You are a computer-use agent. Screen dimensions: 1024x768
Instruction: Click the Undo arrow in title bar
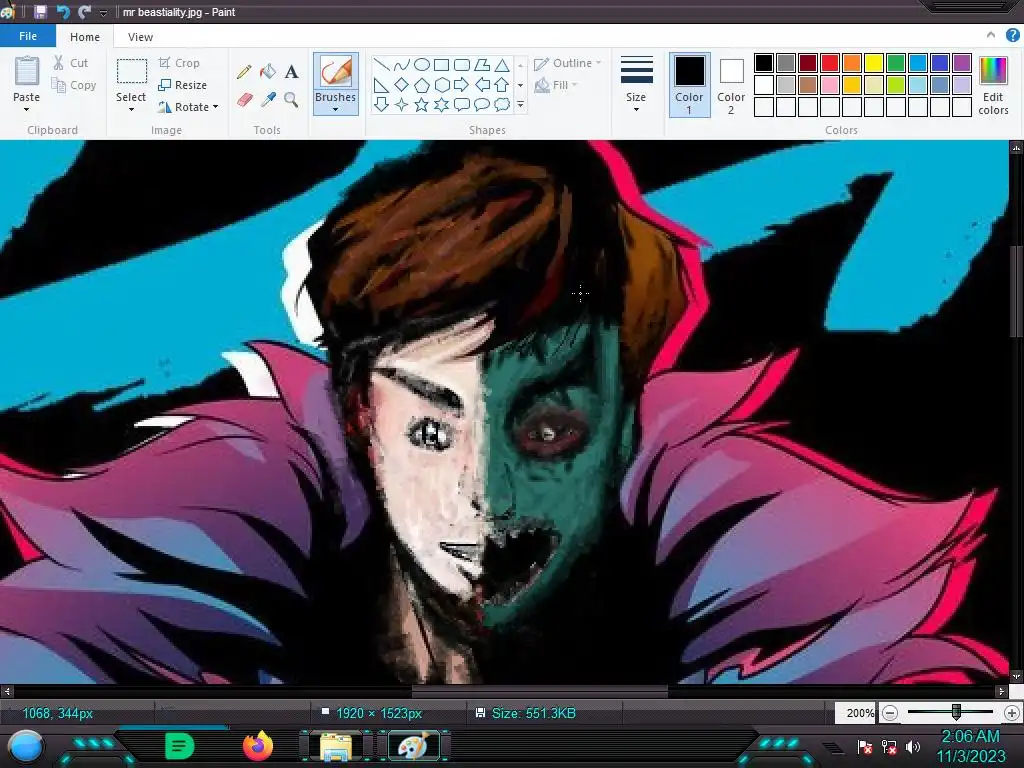[x=63, y=12]
